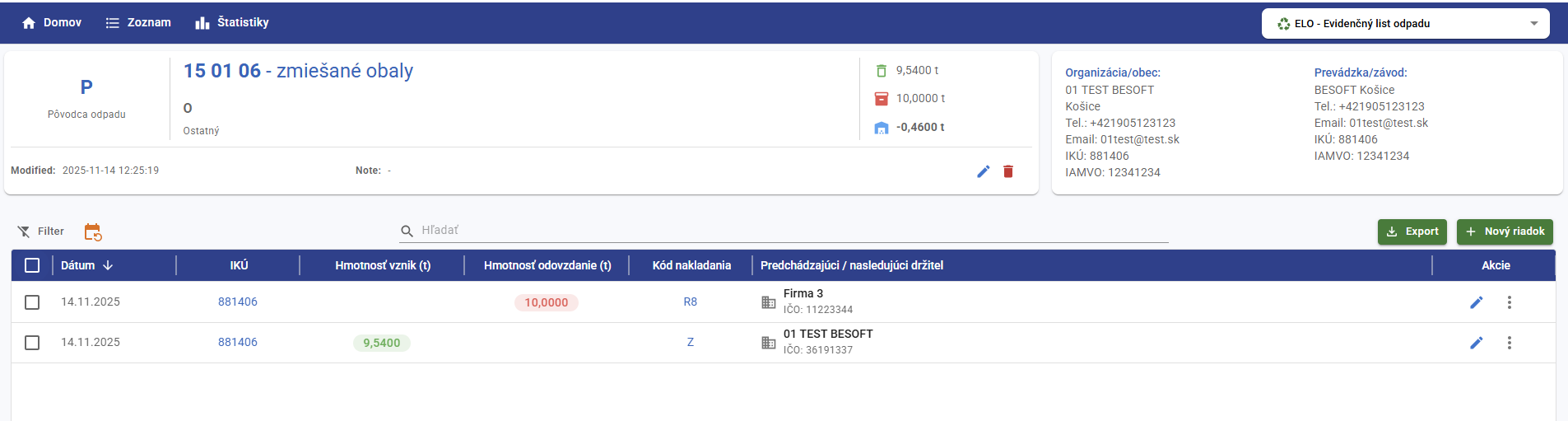Screen dimensions: 1568x421
Task: Open the Štatistiky menu item
Action: tap(232, 22)
